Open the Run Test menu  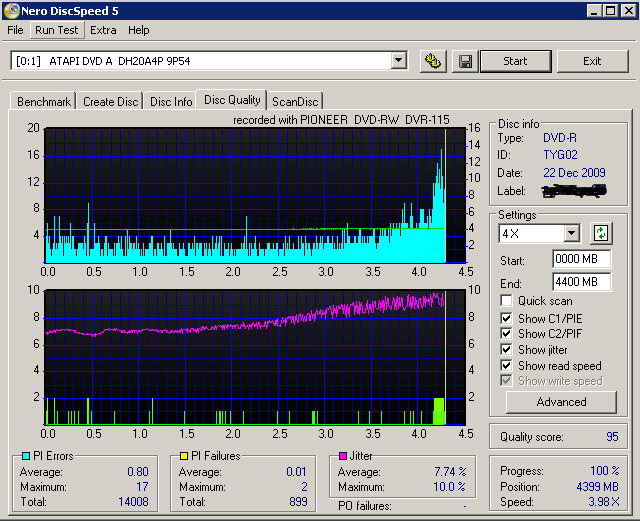56,30
